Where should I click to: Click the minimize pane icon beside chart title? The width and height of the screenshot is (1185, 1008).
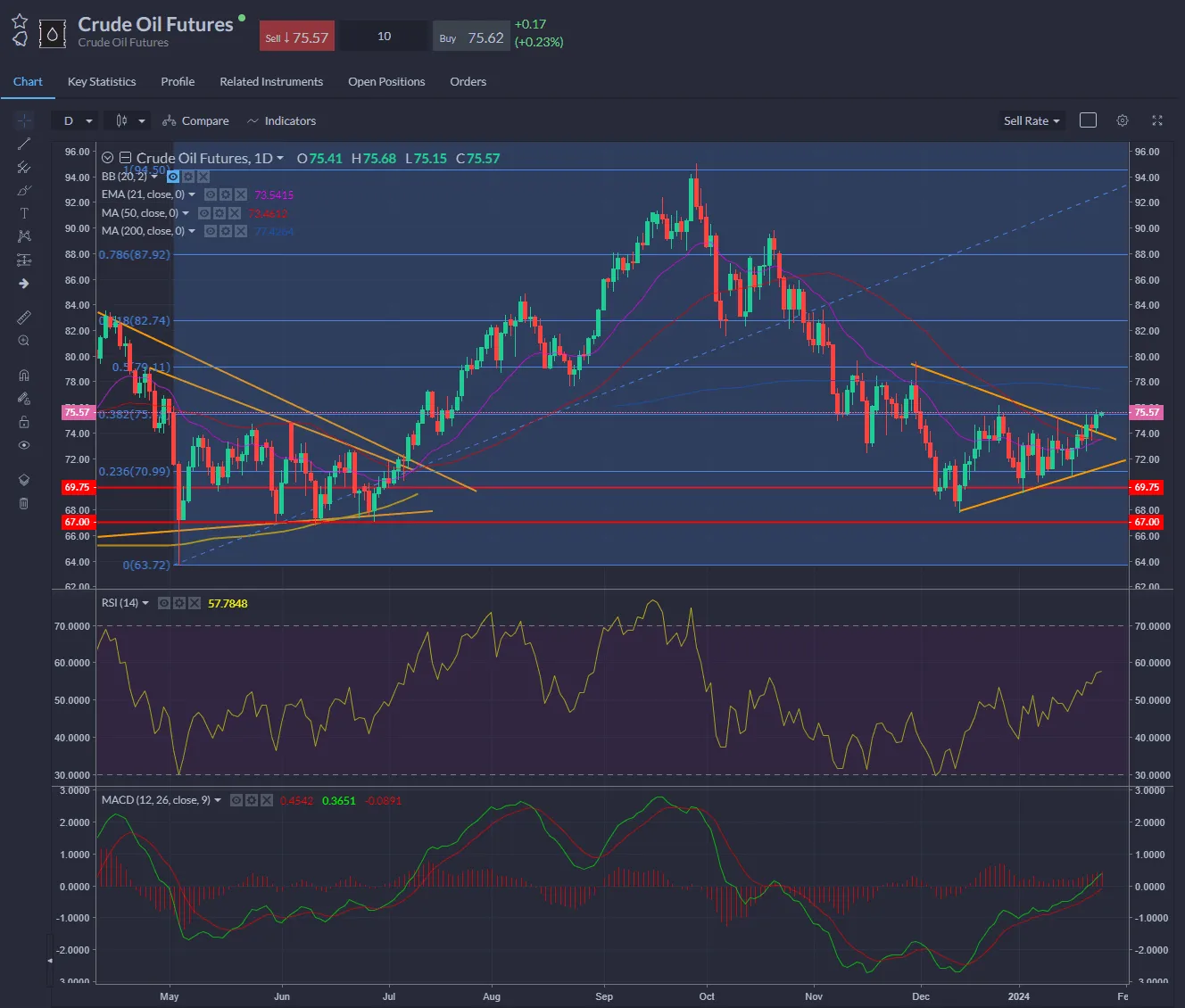[x=125, y=158]
